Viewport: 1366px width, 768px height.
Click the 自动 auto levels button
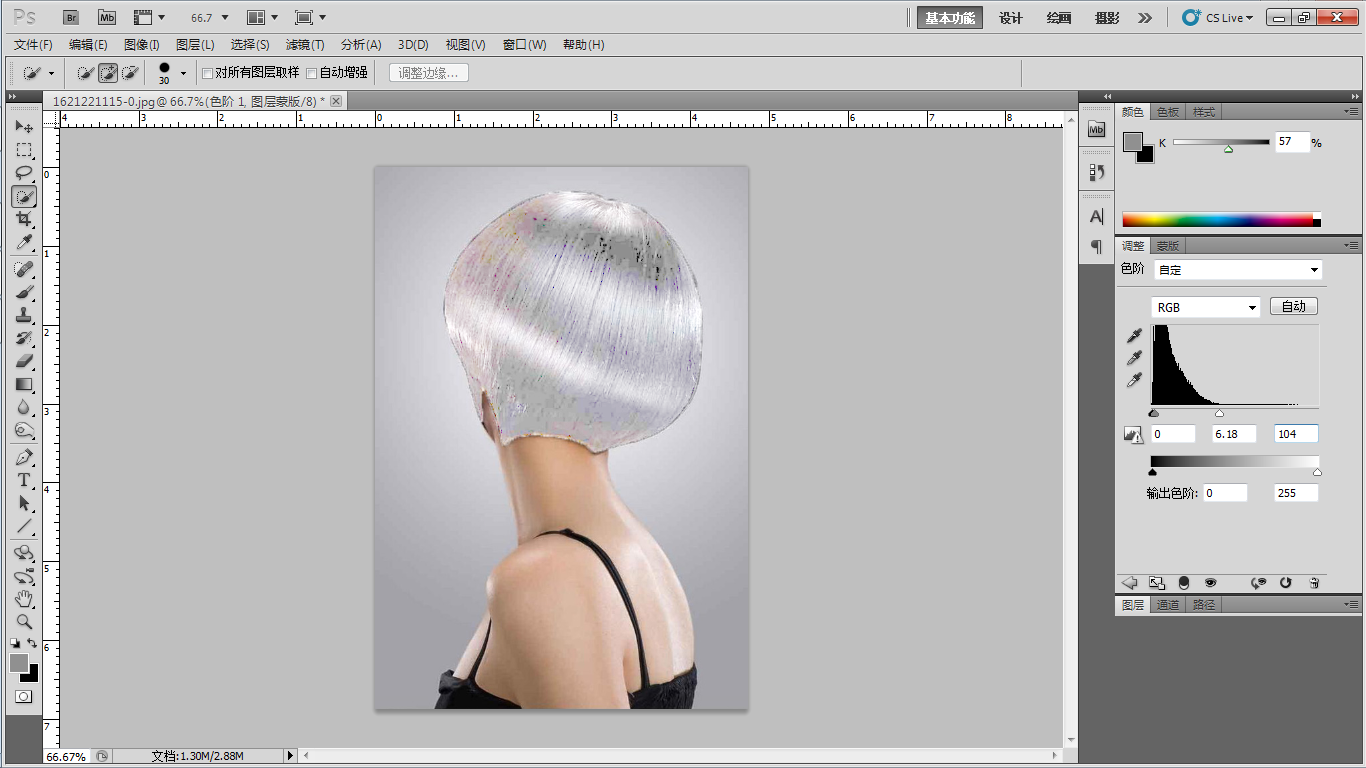pyautogui.click(x=1294, y=306)
